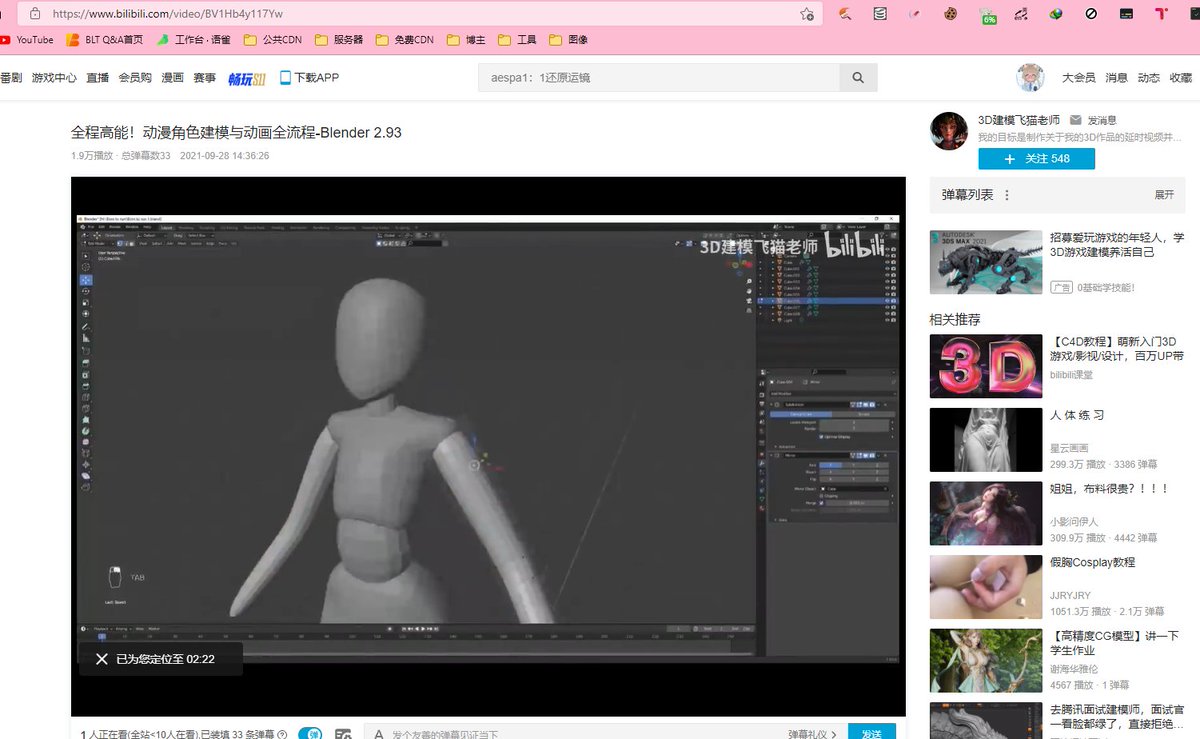The image size is (1200, 739).
Task: Open the cookie browser extension
Action: point(950,14)
